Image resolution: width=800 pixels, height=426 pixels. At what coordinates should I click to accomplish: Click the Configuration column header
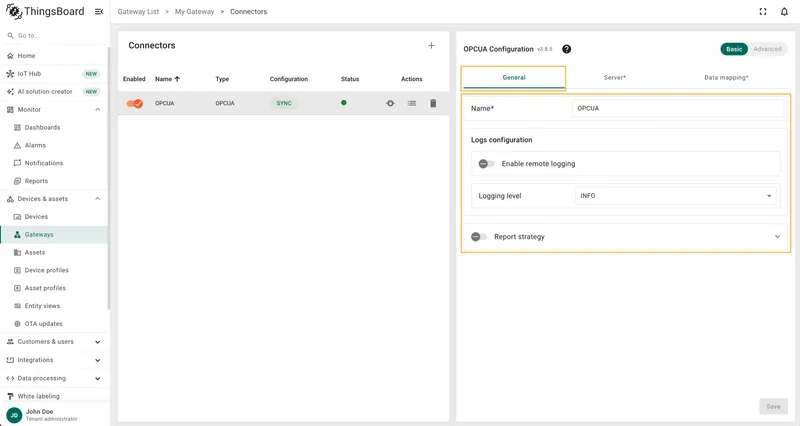click(x=289, y=79)
